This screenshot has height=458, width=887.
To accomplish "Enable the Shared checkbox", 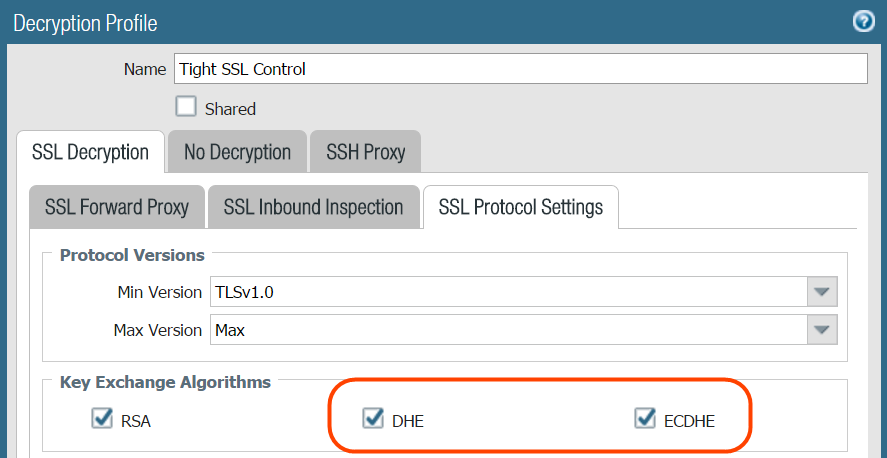I will click(186, 106).
